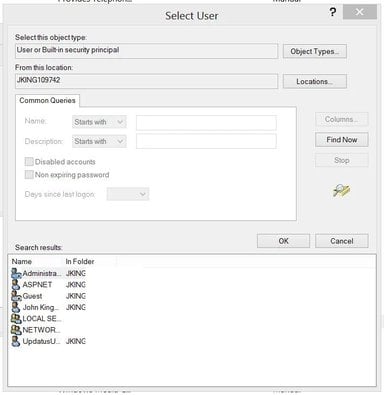384x395 pixels.
Task: Click the LOCAL SERVICE group icon
Action: coord(16,319)
